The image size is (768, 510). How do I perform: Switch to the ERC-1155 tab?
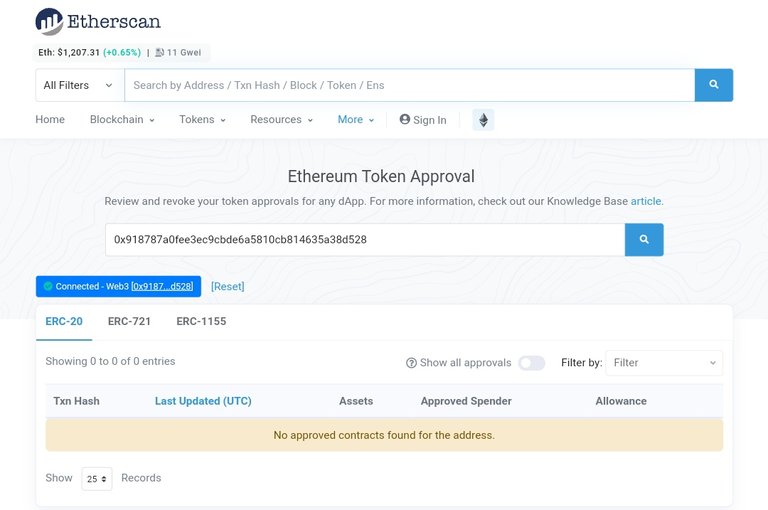point(201,321)
